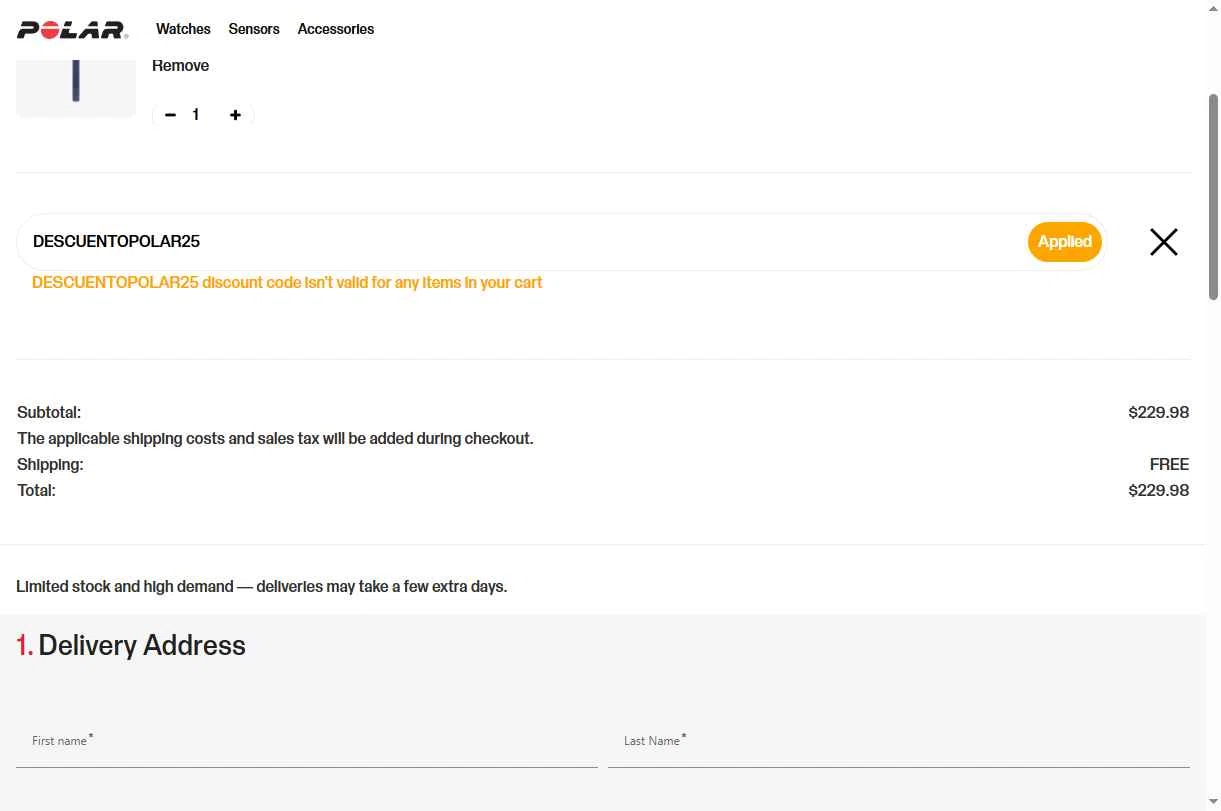Click the Polar logo
The width and height of the screenshot is (1221, 811).
[72, 30]
